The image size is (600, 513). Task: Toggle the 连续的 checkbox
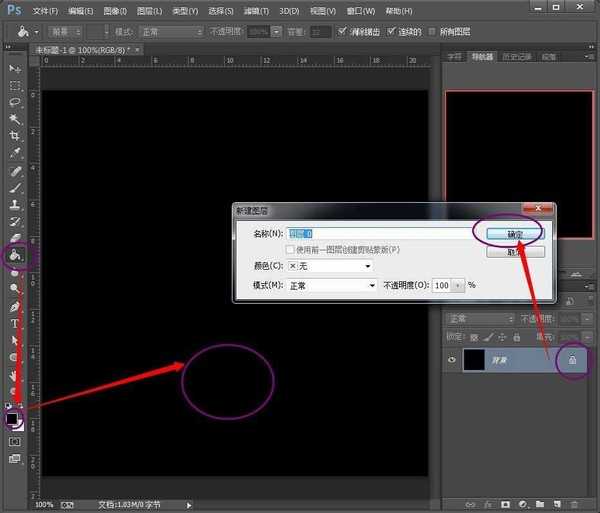point(391,32)
